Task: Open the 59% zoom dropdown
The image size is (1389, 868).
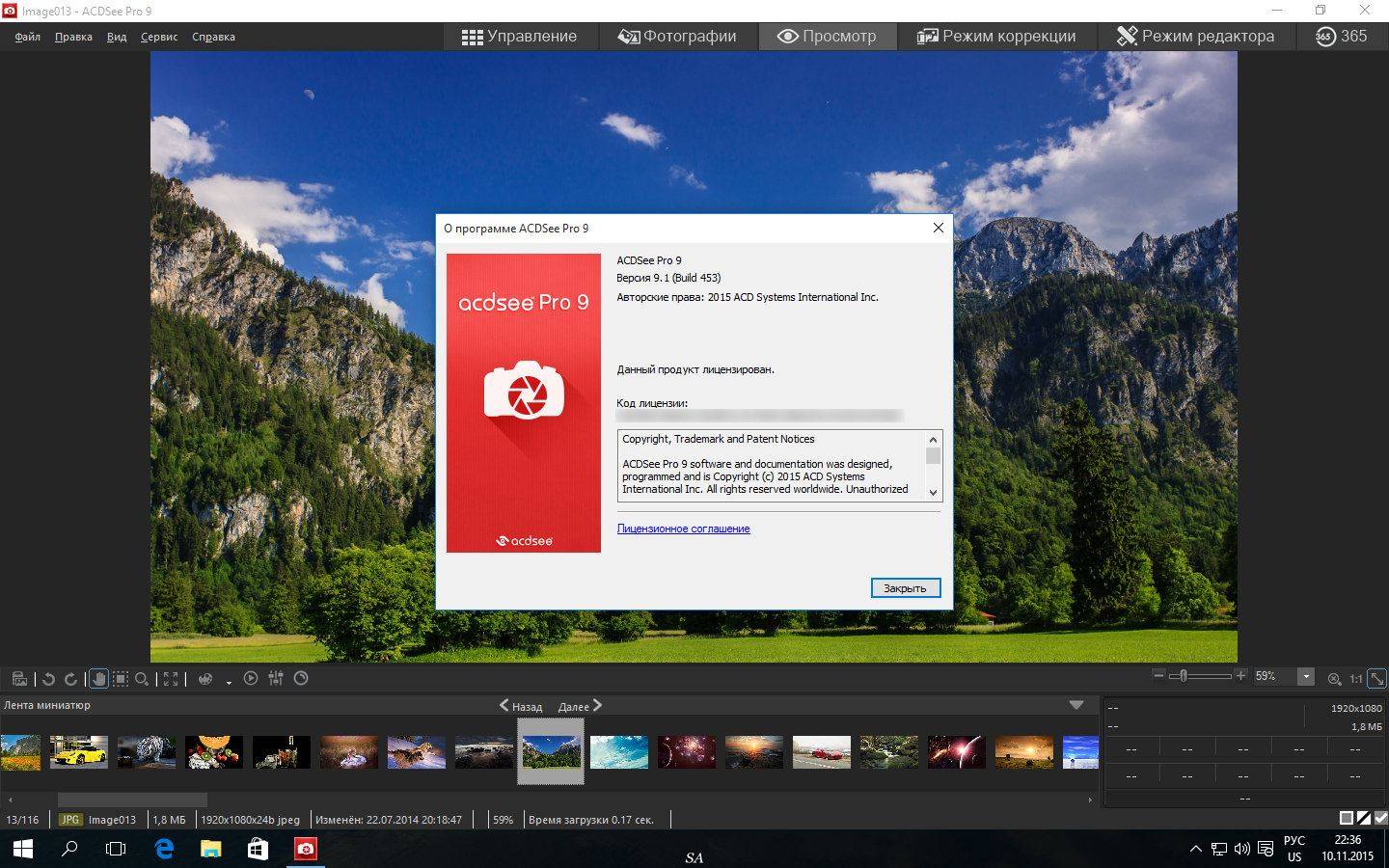Action: pyautogui.click(x=1306, y=677)
